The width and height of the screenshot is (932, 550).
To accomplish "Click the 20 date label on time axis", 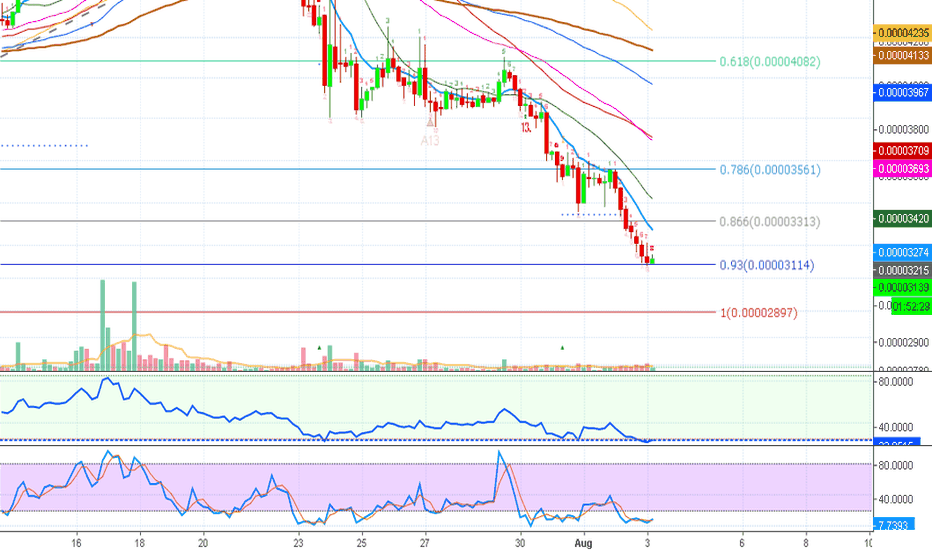I will (203, 543).
